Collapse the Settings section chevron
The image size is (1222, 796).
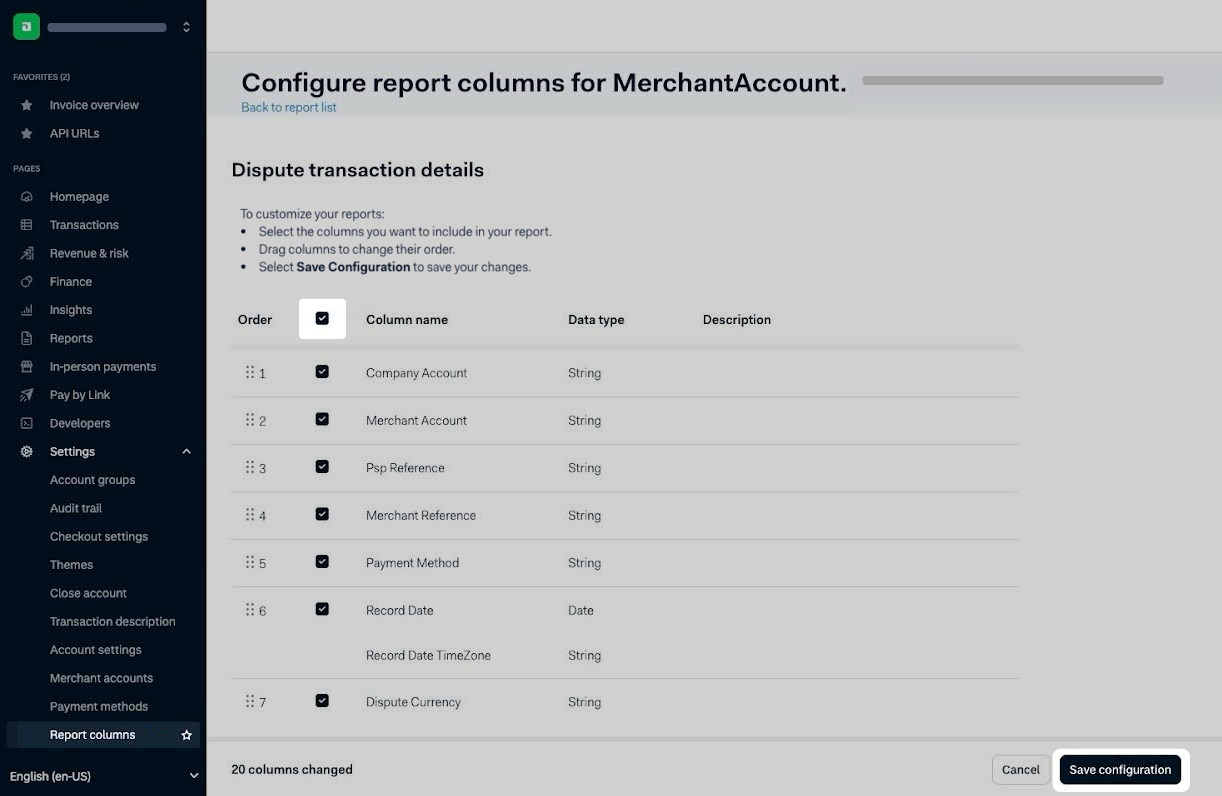(x=186, y=452)
